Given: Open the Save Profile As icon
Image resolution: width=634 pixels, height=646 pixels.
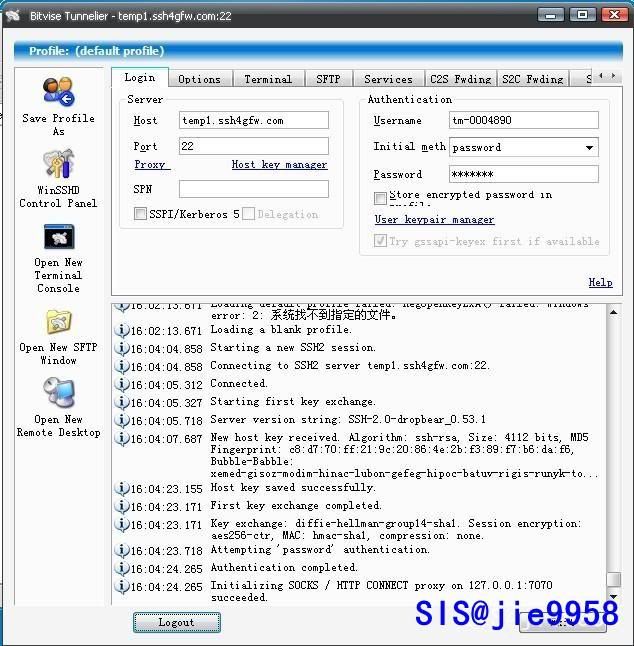Looking at the screenshot, I should (x=58, y=91).
